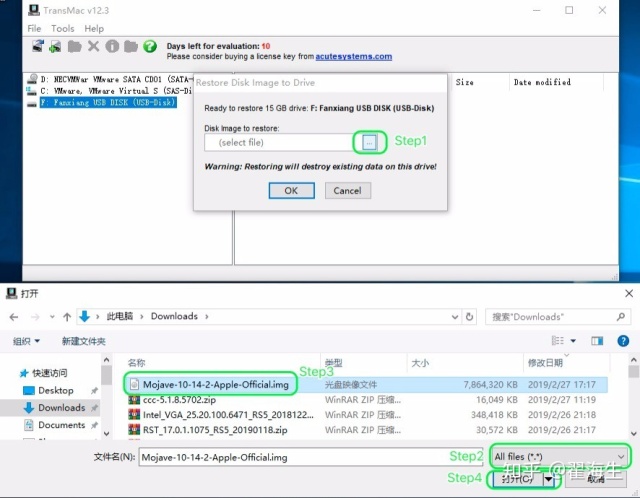
Task: Click the 新建文件夹 button
Action: click(84, 341)
